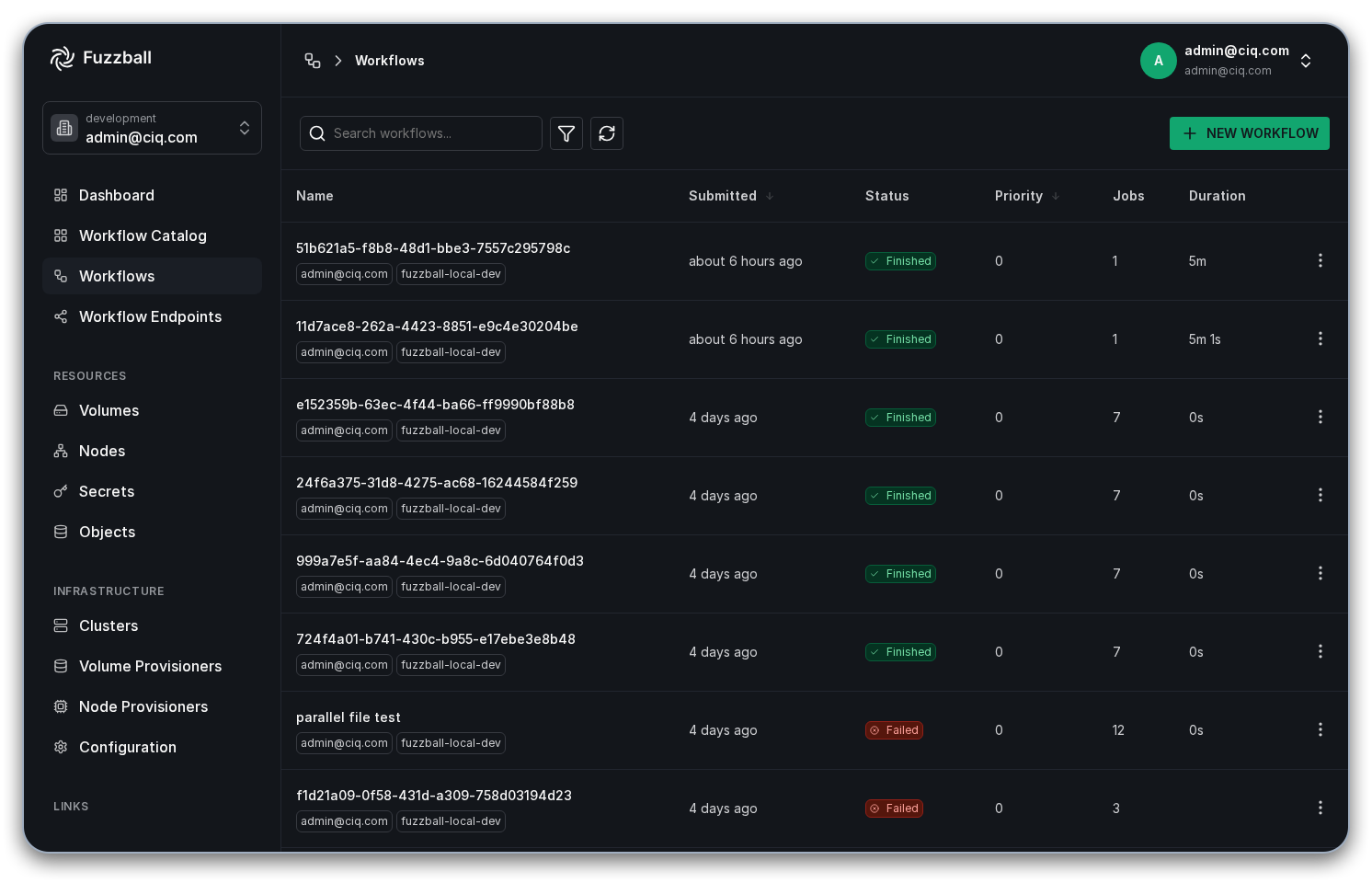Click the Jobs column header
Viewport: 1372px width, 883px height.
[x=1128, y=196]
